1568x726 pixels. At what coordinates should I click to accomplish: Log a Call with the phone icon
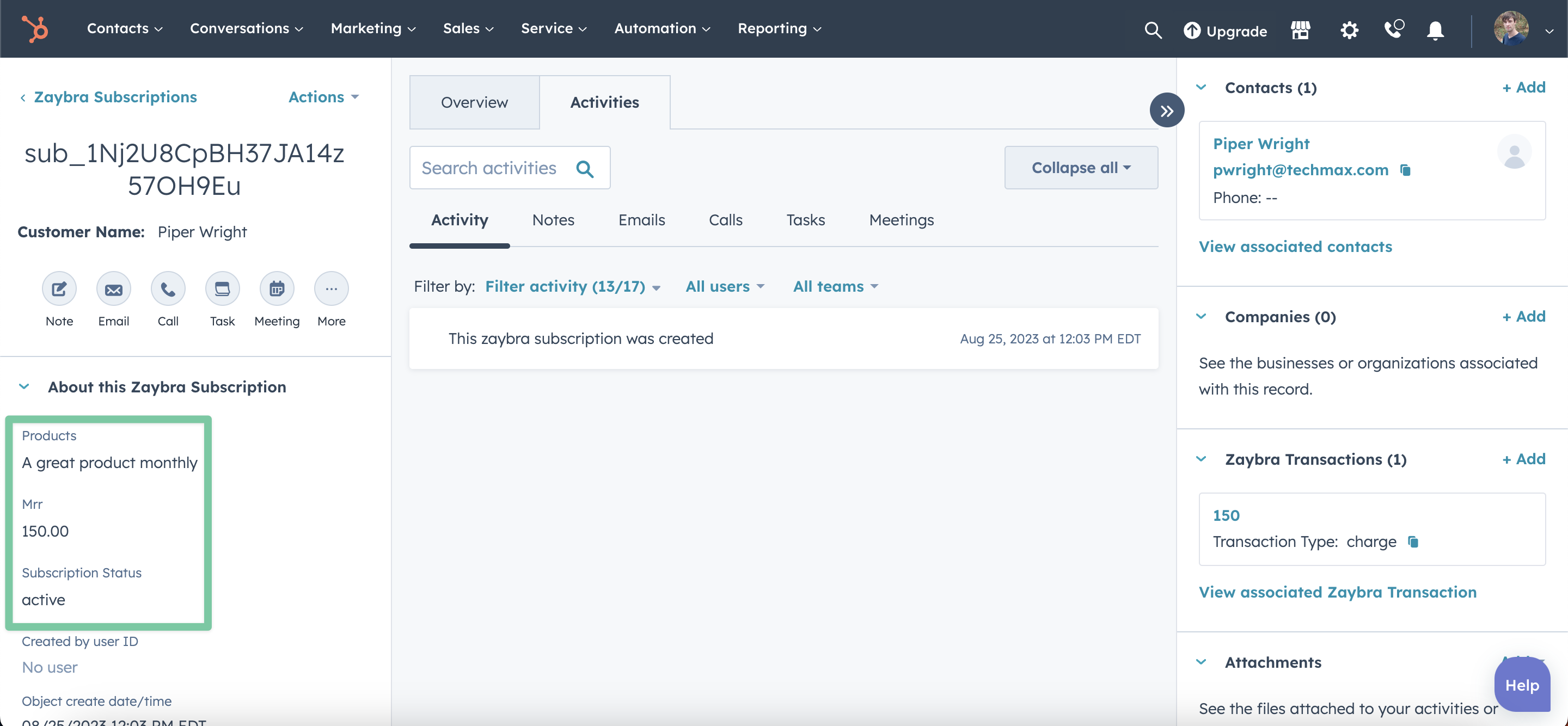click(168, 288)
